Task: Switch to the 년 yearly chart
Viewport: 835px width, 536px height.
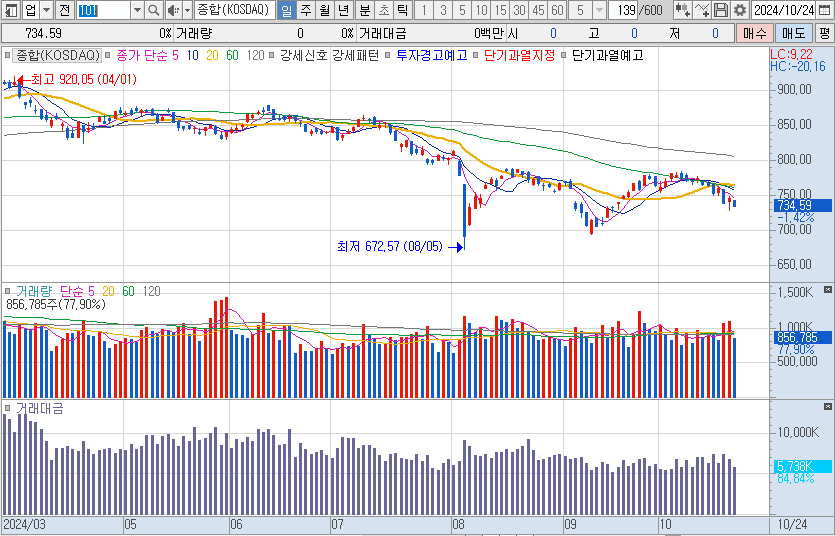Action: point(344,10)
